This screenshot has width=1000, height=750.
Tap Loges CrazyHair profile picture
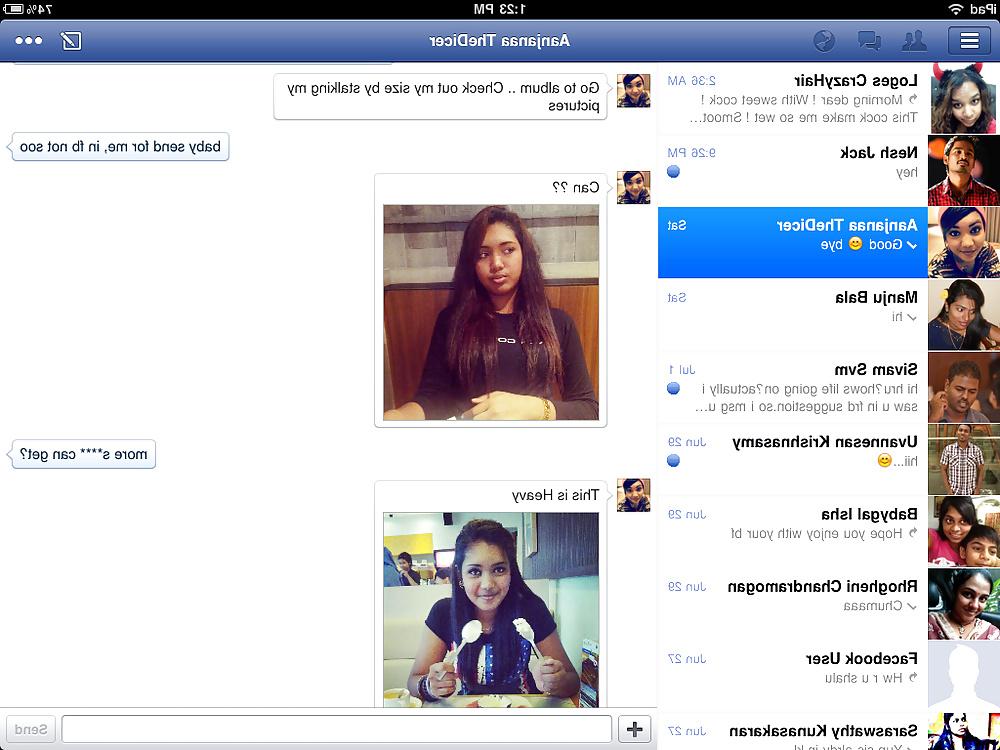[964, 98]
